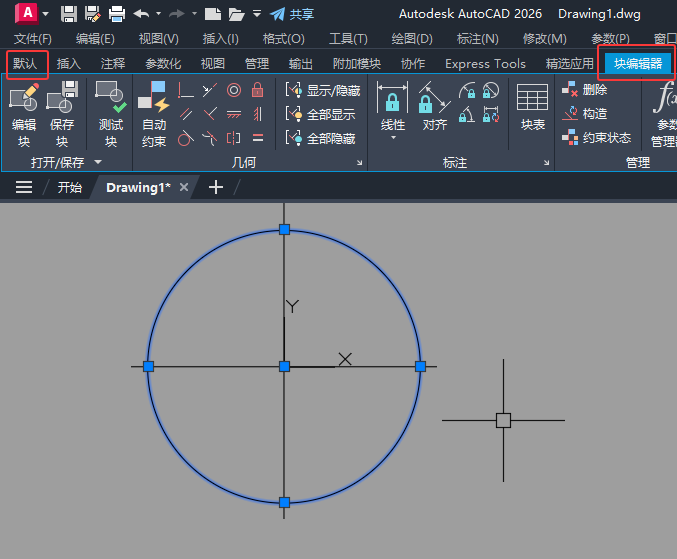Switch to the 默认 ribbon tab
The width and height of the screenshot is (677, 559).
(25, 64)
